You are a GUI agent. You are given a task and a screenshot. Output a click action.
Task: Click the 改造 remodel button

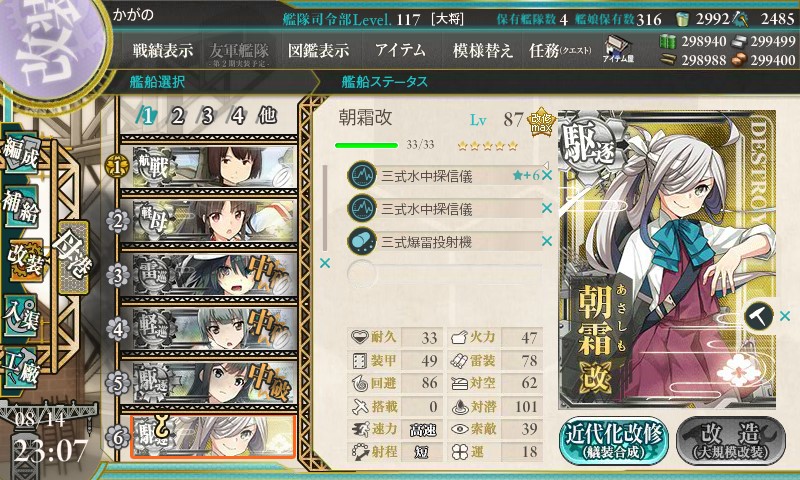click(731, 442)
